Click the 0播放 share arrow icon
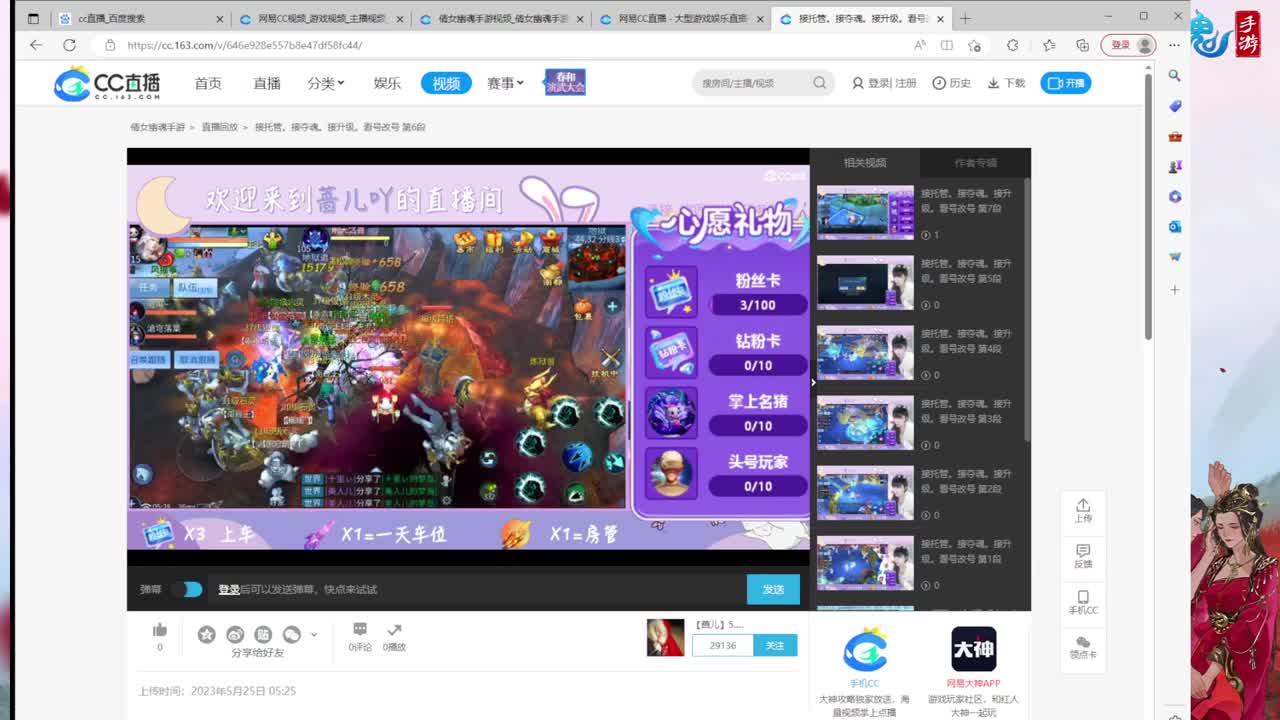 point(394,629)
